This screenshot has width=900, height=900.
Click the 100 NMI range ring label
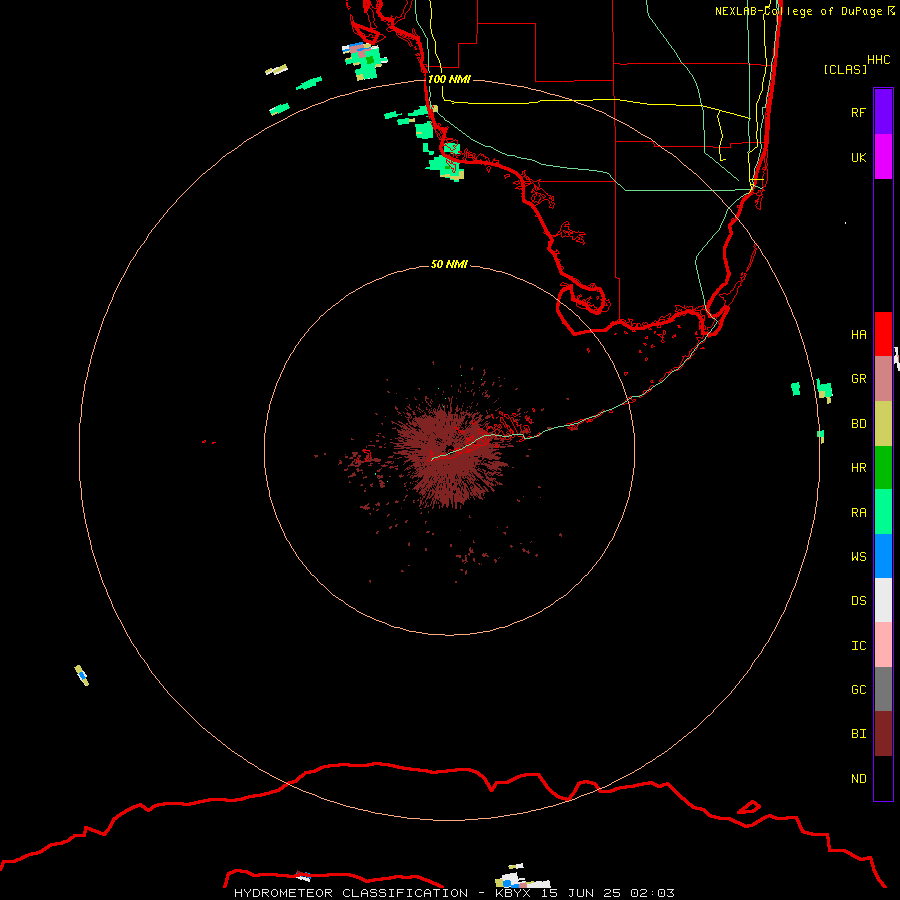449,79
